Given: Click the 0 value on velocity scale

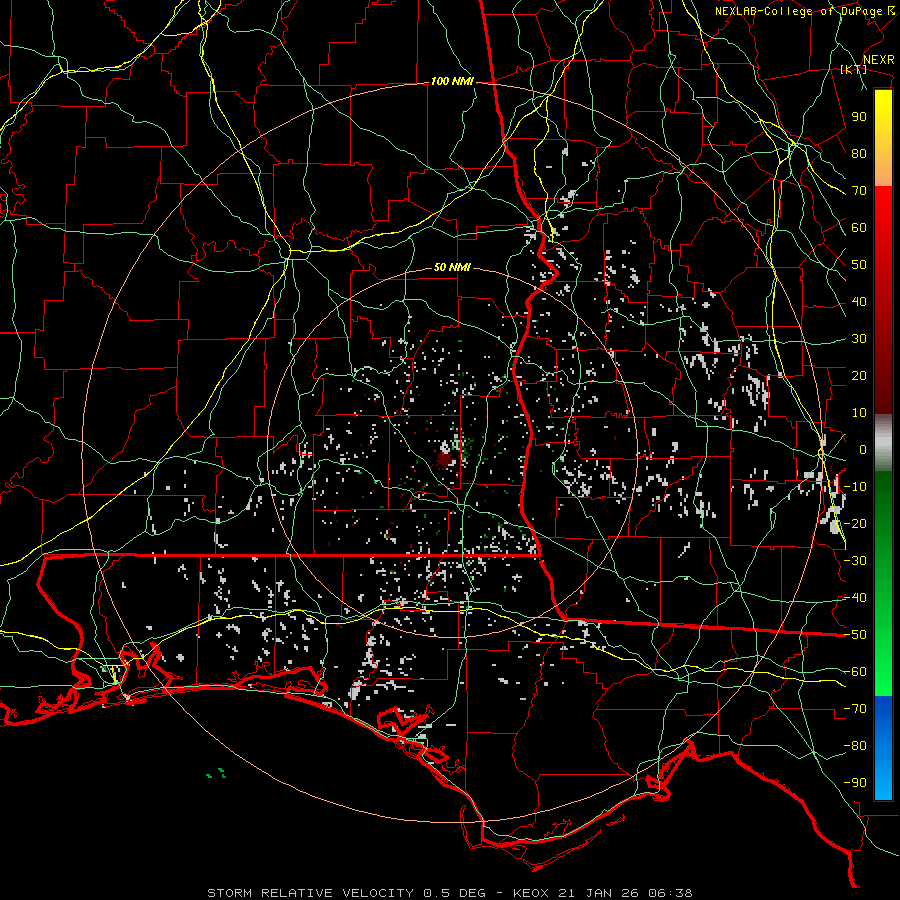Looking at the screenshot, I should 863,449.
